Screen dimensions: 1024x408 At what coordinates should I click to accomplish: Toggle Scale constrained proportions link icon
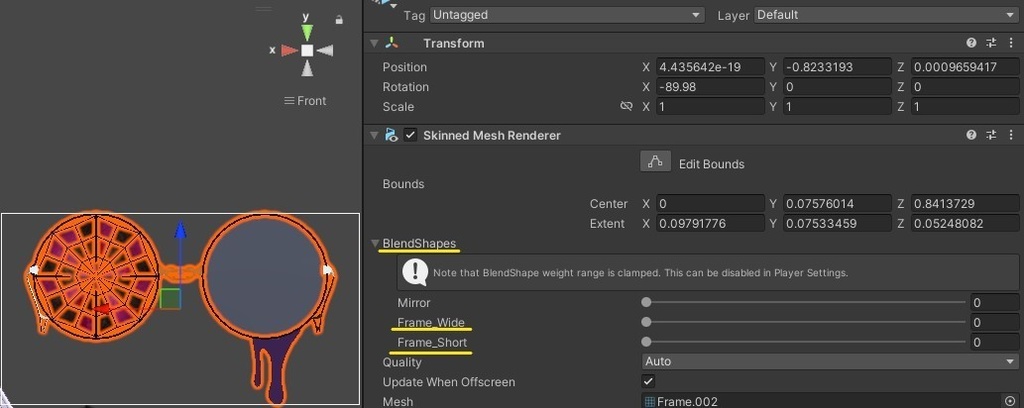[626, 107]
